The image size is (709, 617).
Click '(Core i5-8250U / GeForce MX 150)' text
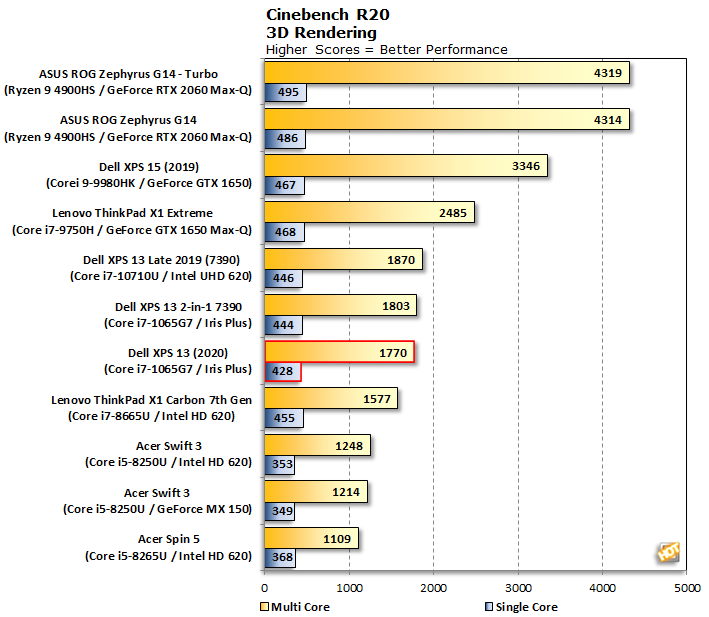(157, 509)
